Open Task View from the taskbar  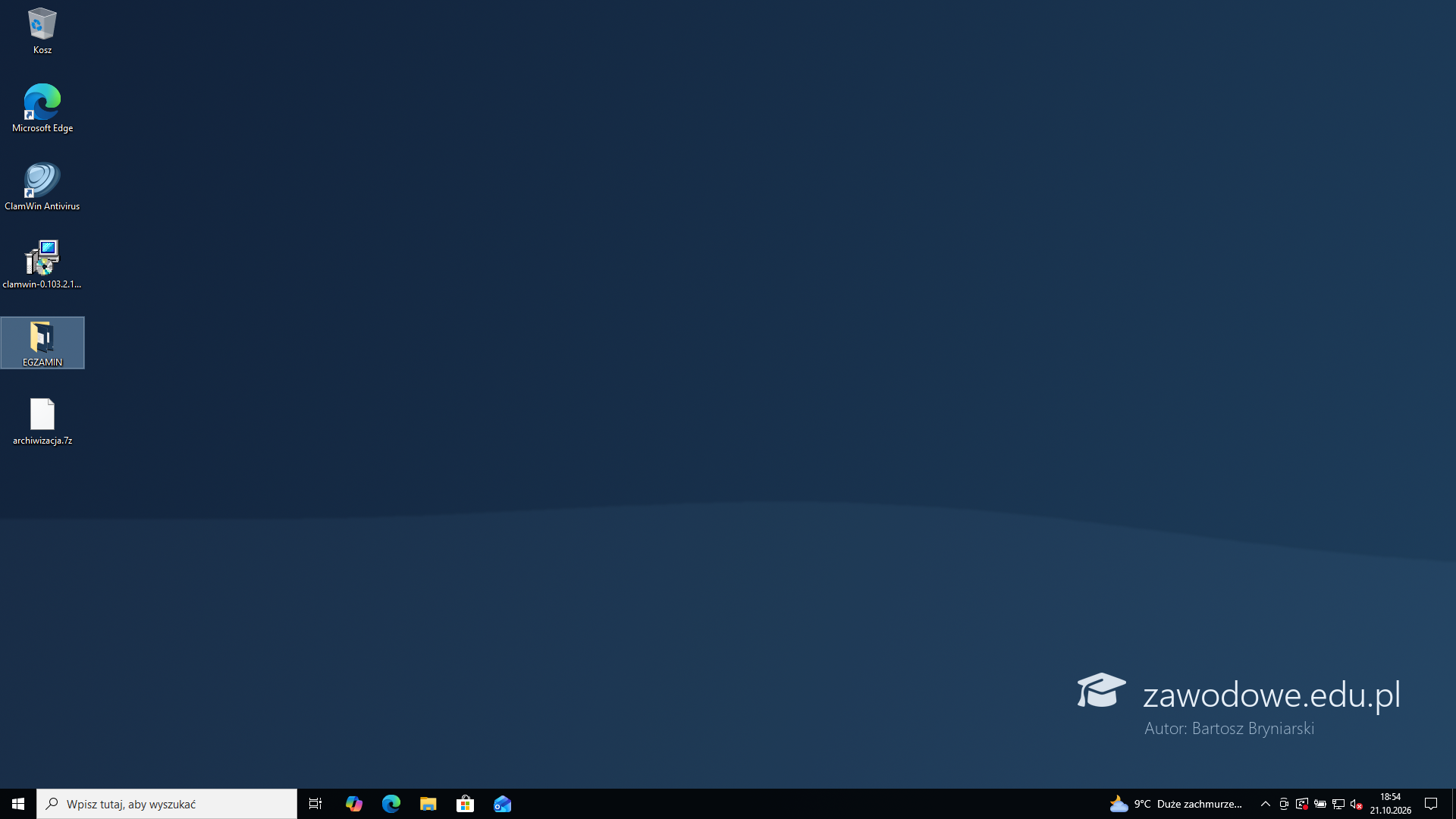pos(315,804)
